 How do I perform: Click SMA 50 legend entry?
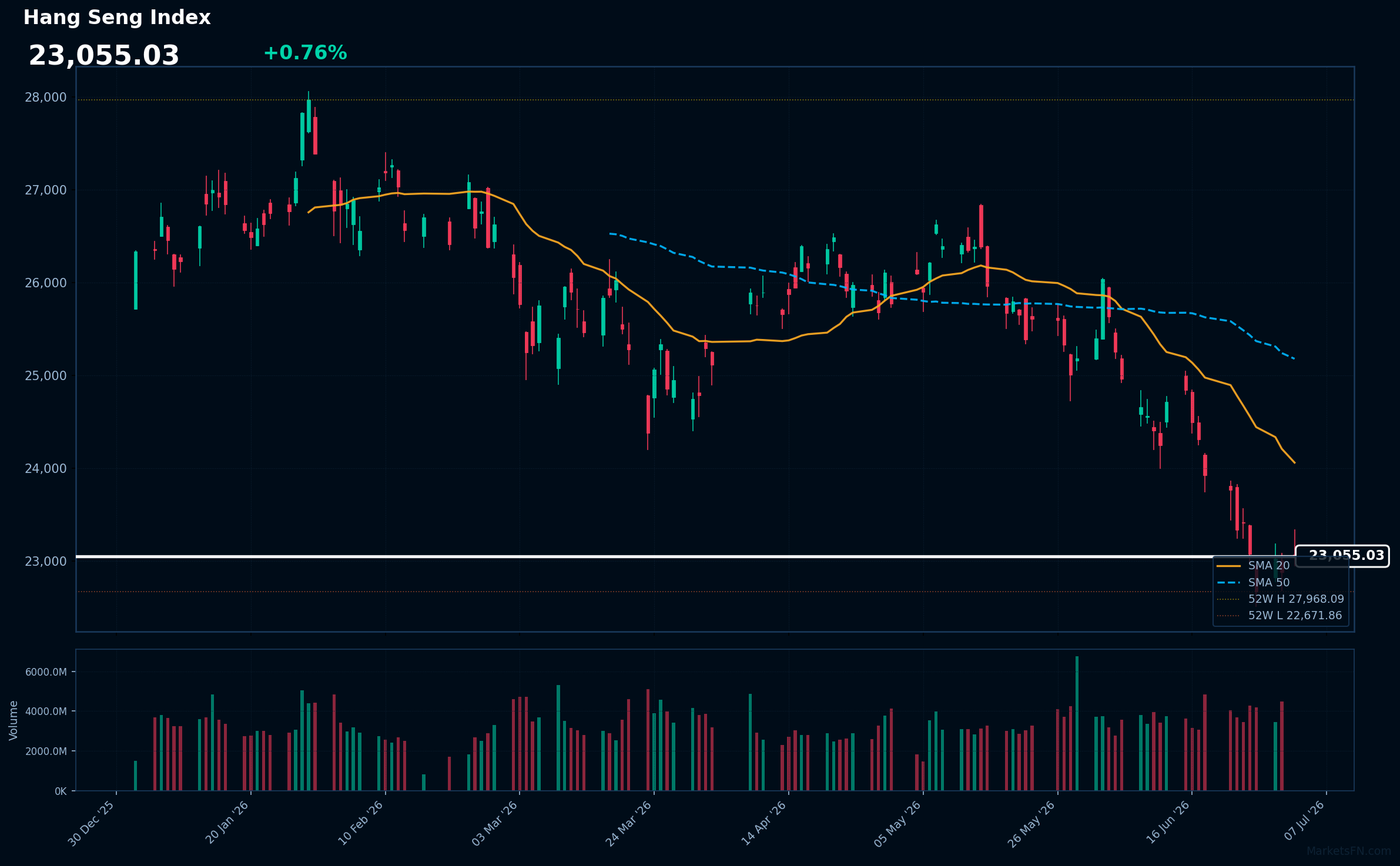1269,583
